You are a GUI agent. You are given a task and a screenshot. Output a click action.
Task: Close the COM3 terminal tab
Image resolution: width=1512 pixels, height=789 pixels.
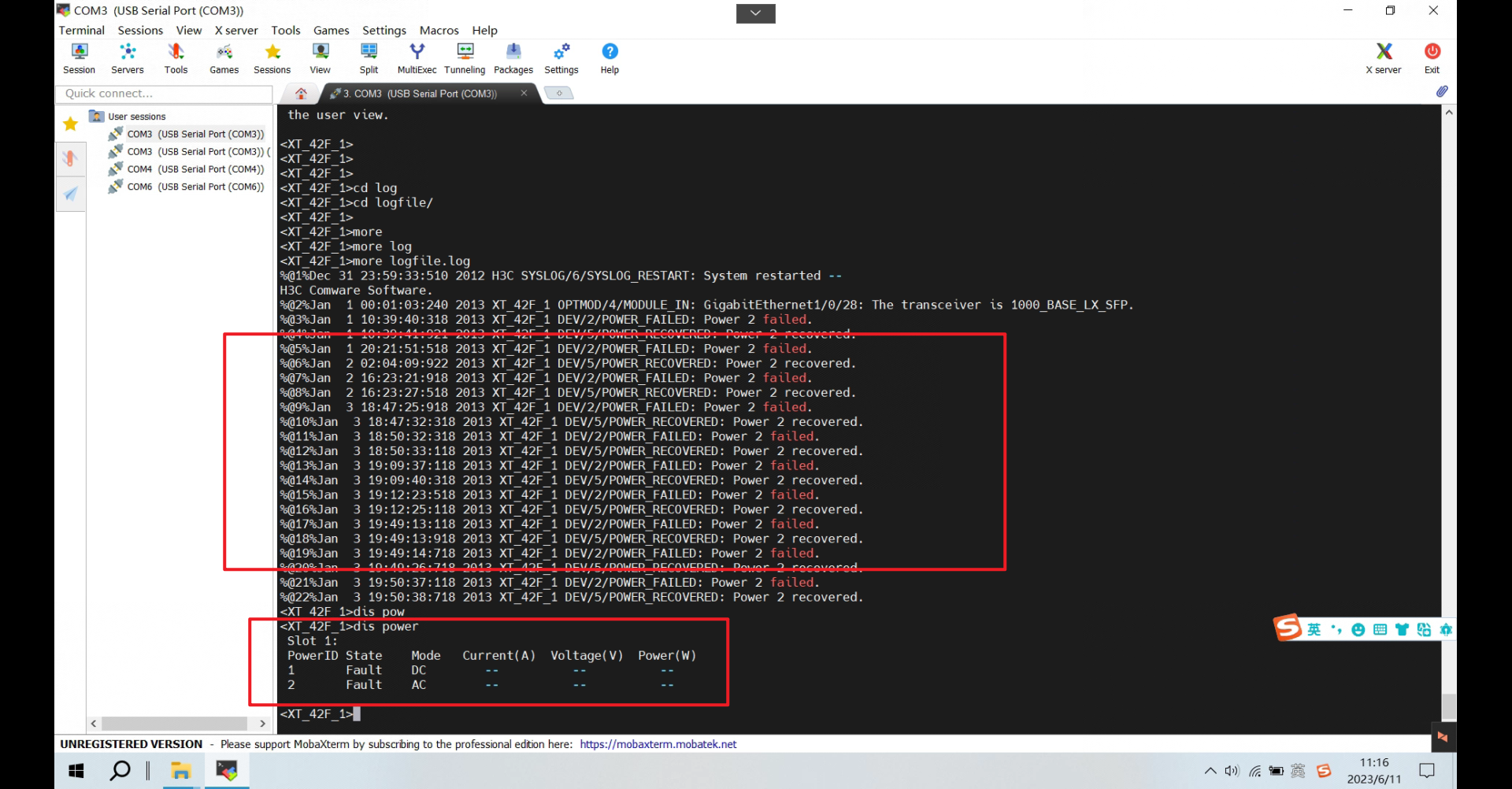524,93
